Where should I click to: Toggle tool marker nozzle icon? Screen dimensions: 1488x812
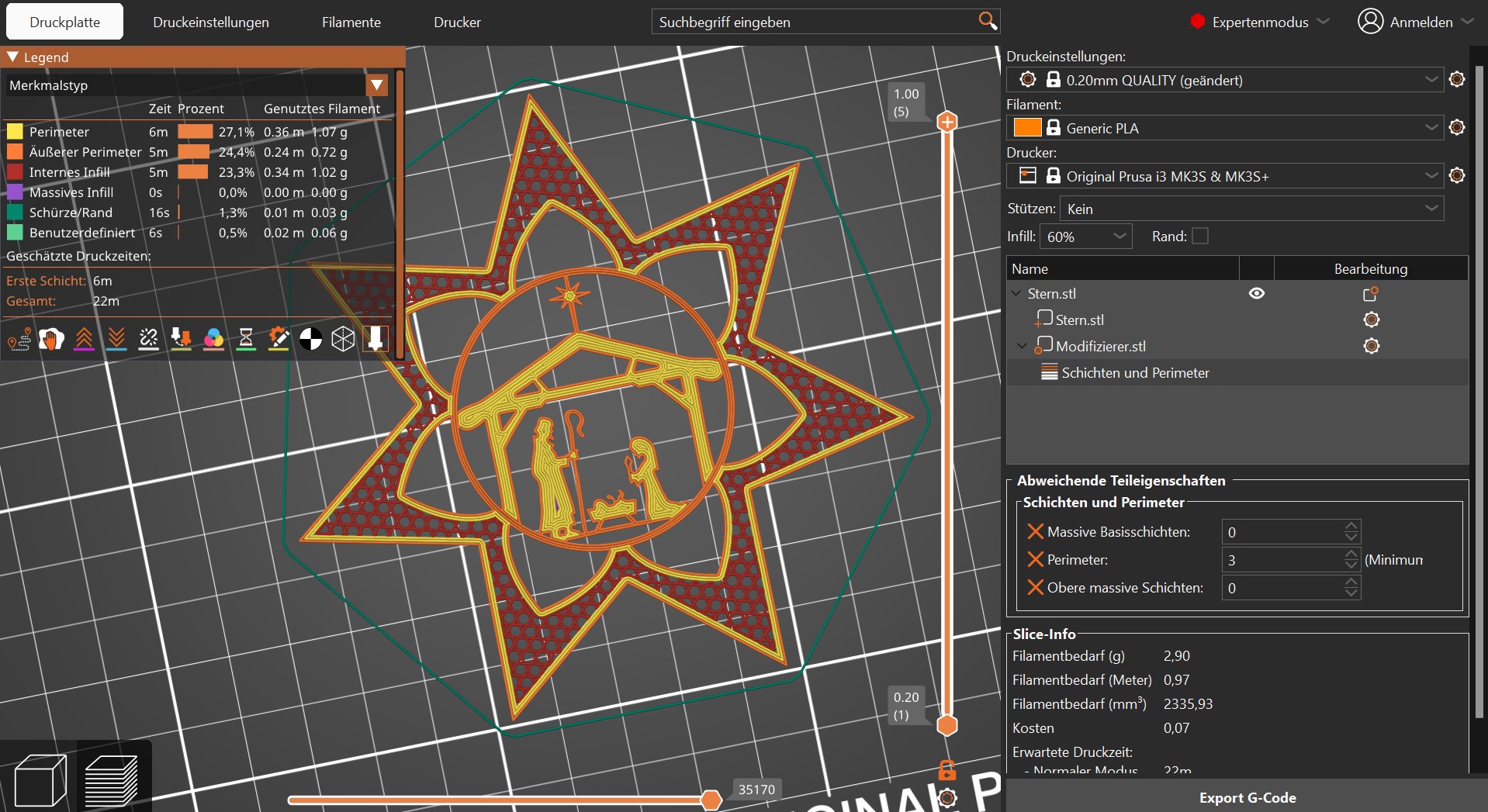point(375,339)
